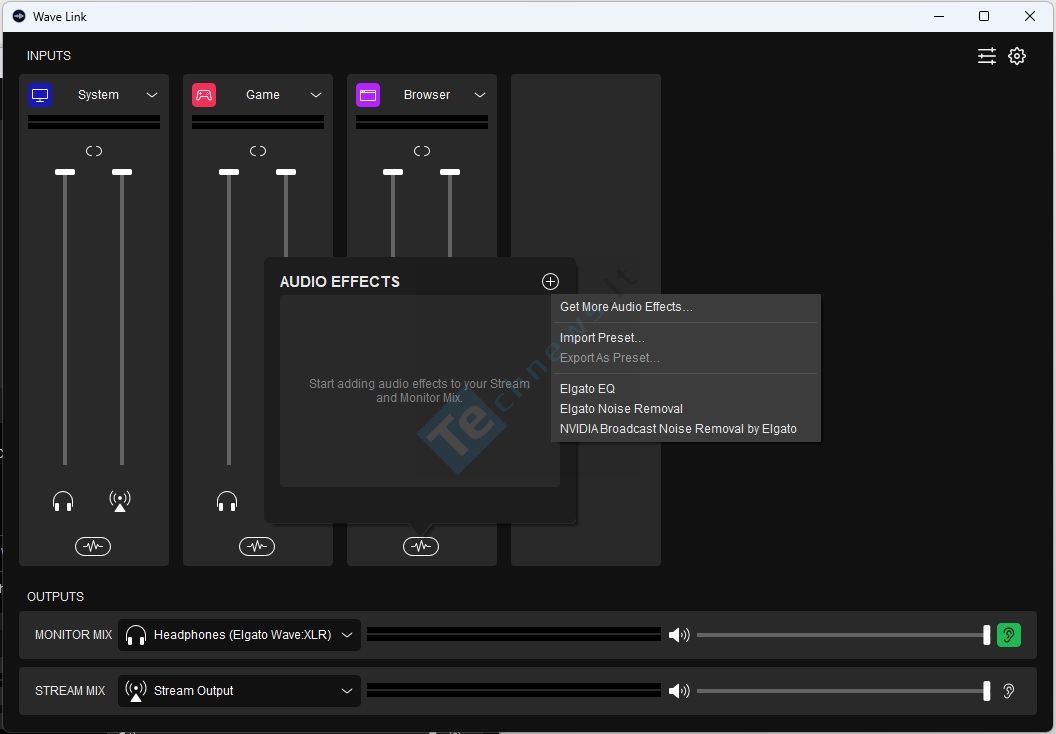Click 'Start adding audio effects' placeholder text
Screen dimensions: 1056x734
[x=419, y=391]
